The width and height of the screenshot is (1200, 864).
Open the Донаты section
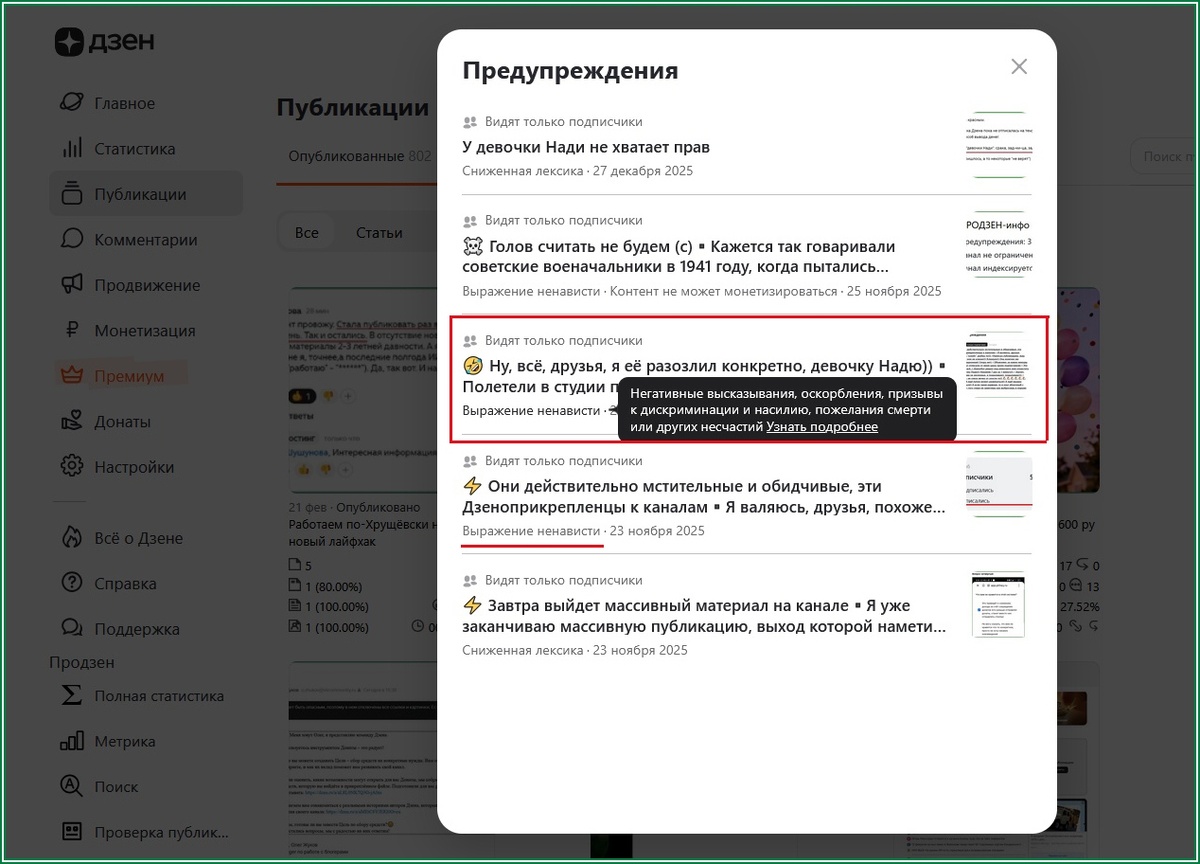[126, 421]
